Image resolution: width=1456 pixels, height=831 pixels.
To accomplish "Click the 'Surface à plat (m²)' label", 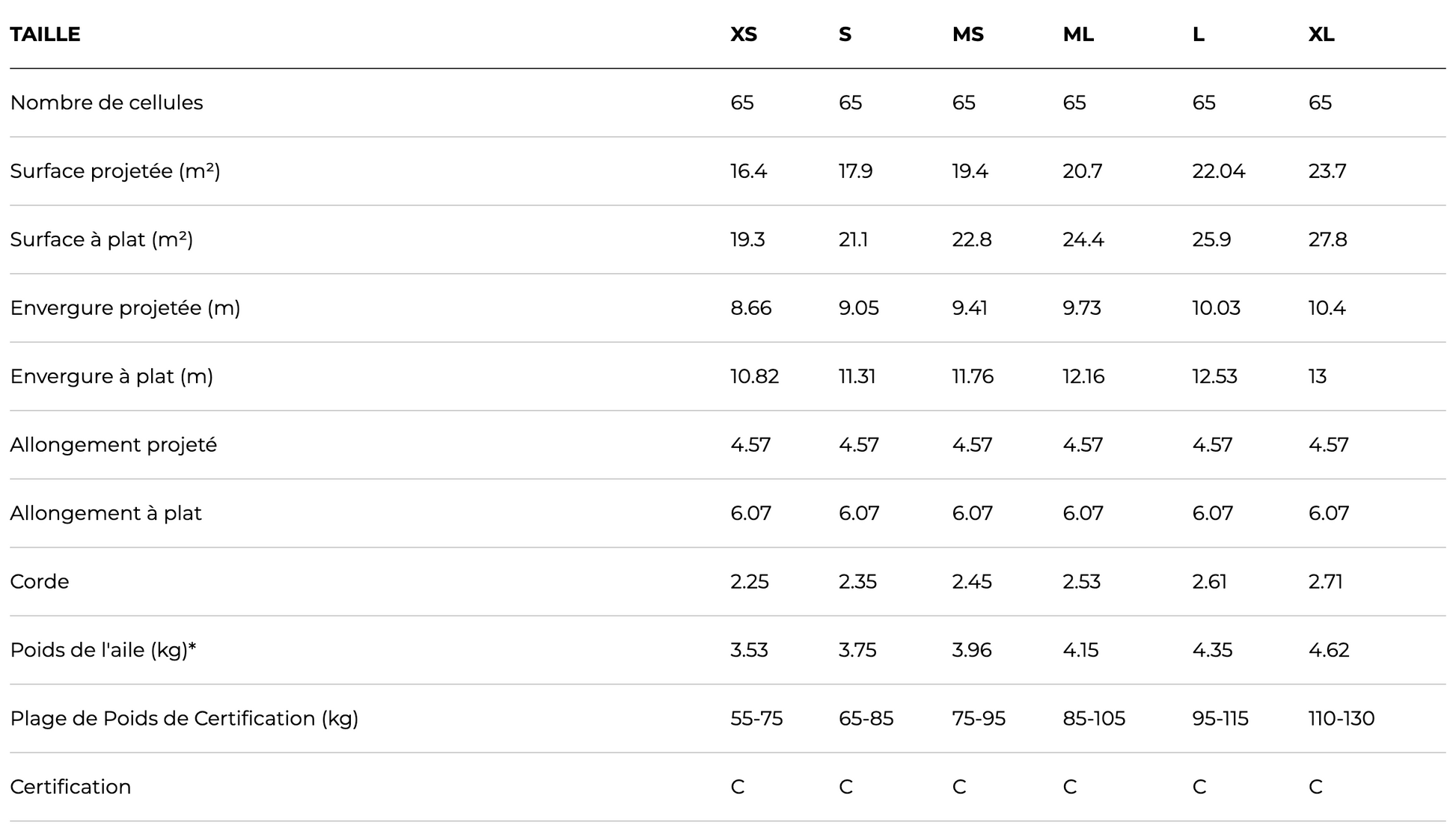I will click(102, 239).
